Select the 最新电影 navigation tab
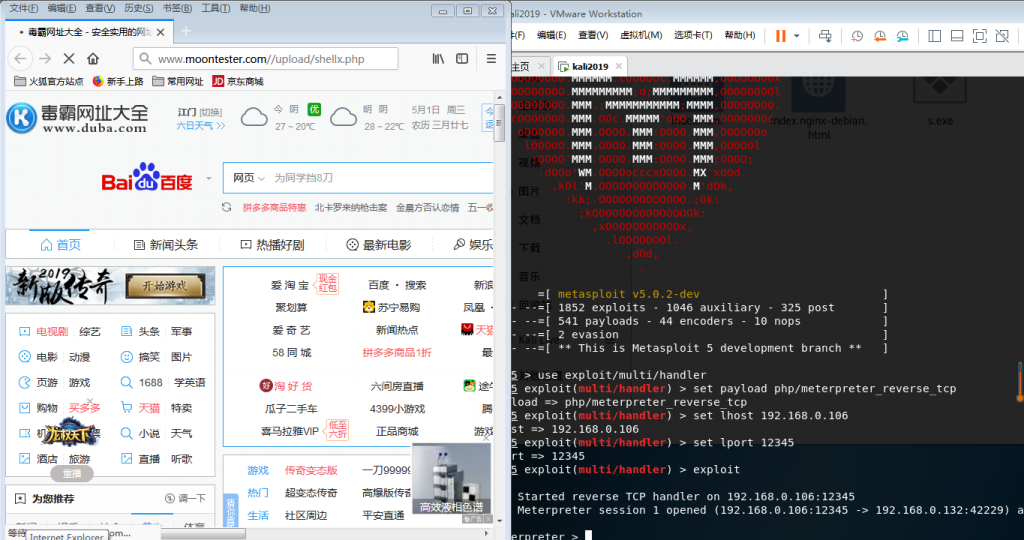1024x540 pixels. [379, 245]
